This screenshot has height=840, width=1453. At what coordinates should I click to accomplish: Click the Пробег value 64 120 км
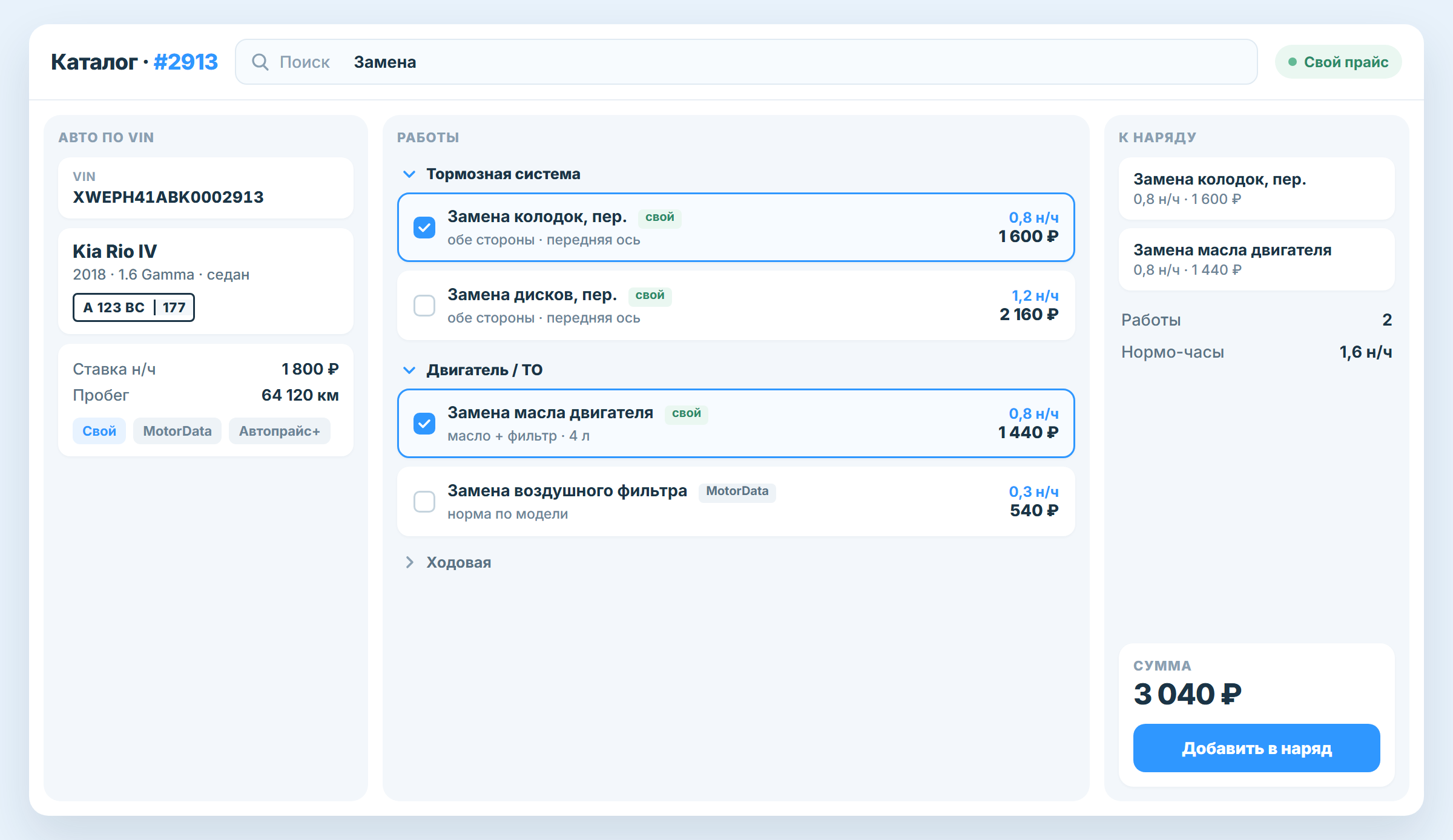[300, 395]
